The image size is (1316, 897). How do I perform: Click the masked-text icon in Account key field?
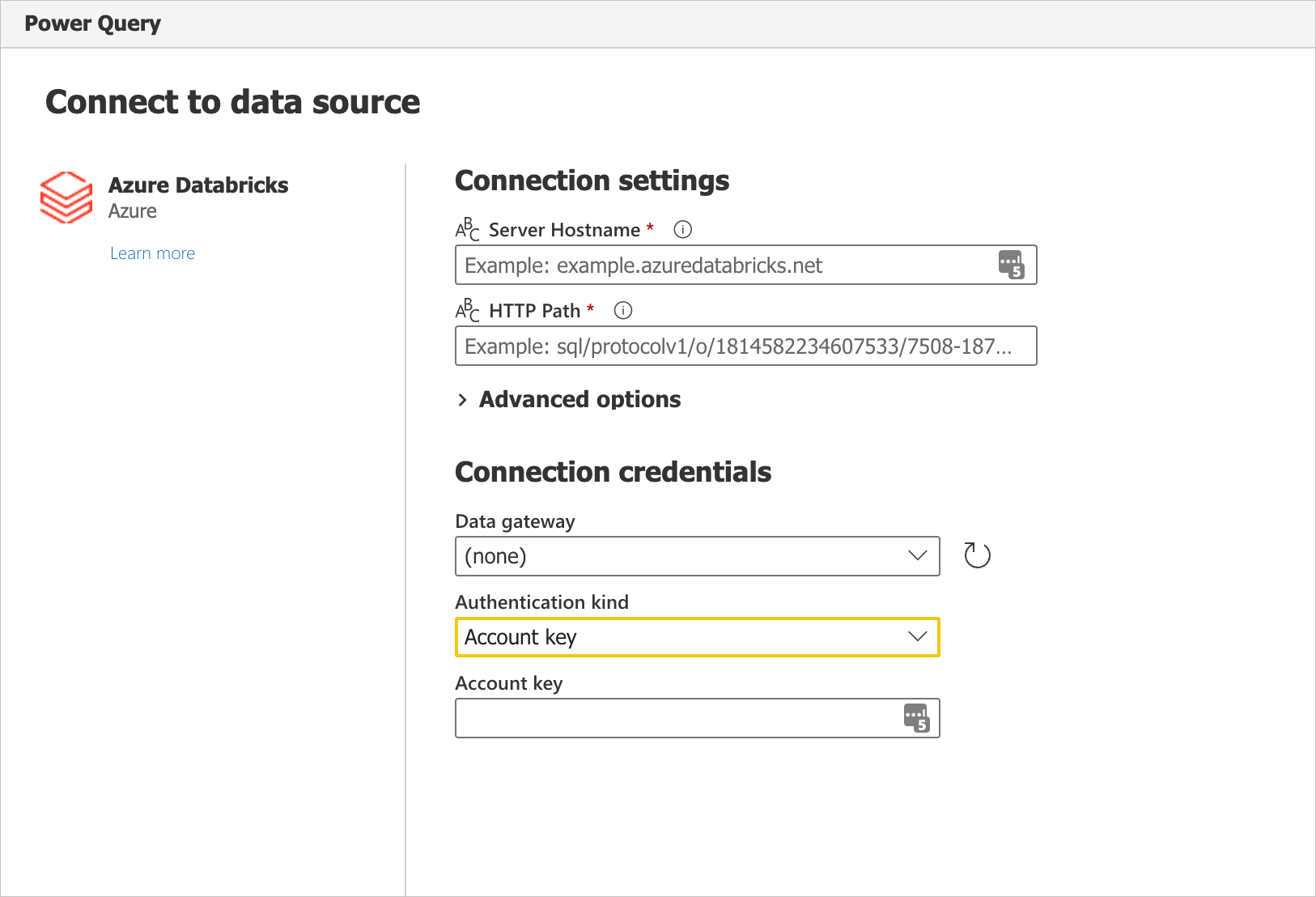pos(915,717)
